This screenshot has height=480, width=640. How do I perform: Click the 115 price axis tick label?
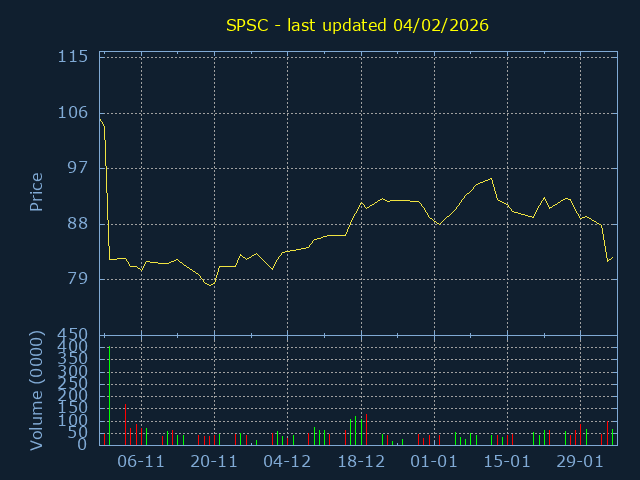(x=72, y=57)
